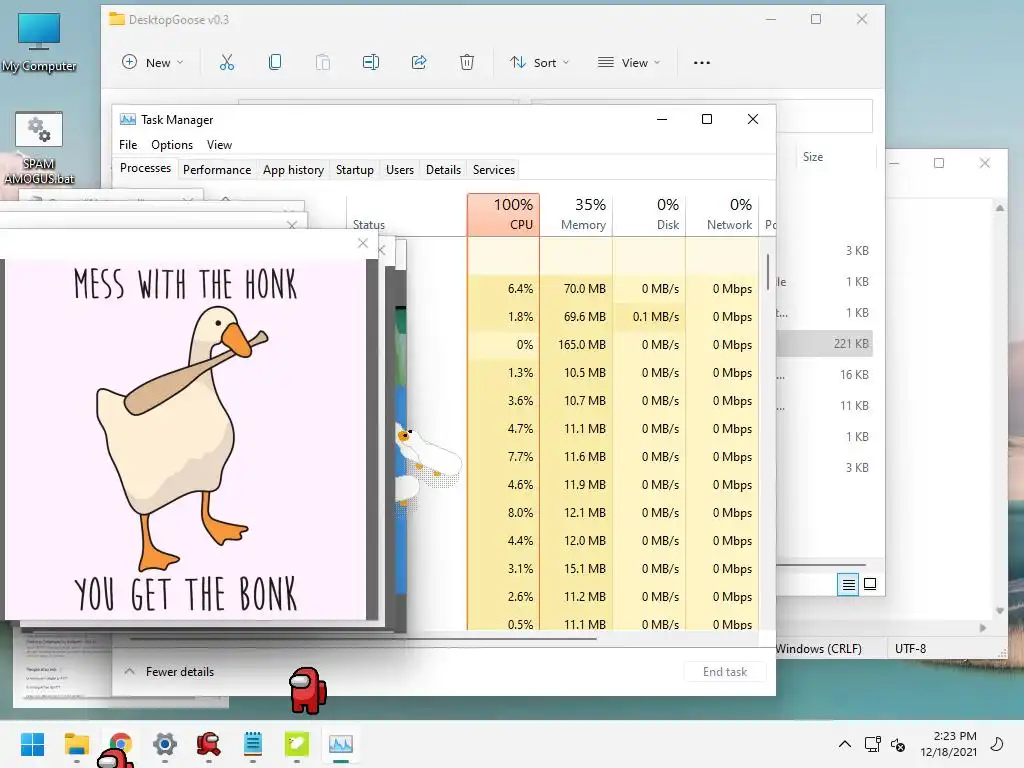Close the Mess With The Honk popup
The height and width of the screenshot is (768, 1024).
pyautogui.click(x=363, y=243)
